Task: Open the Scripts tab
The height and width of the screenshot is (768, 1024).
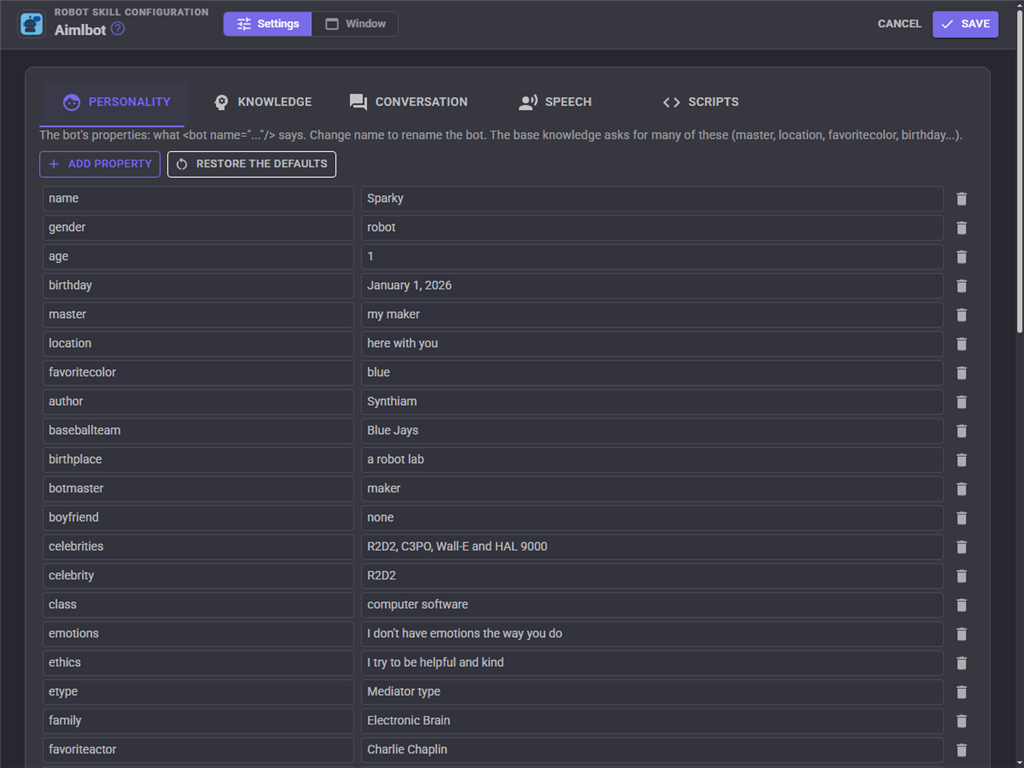Action: [x=701, y=103]
